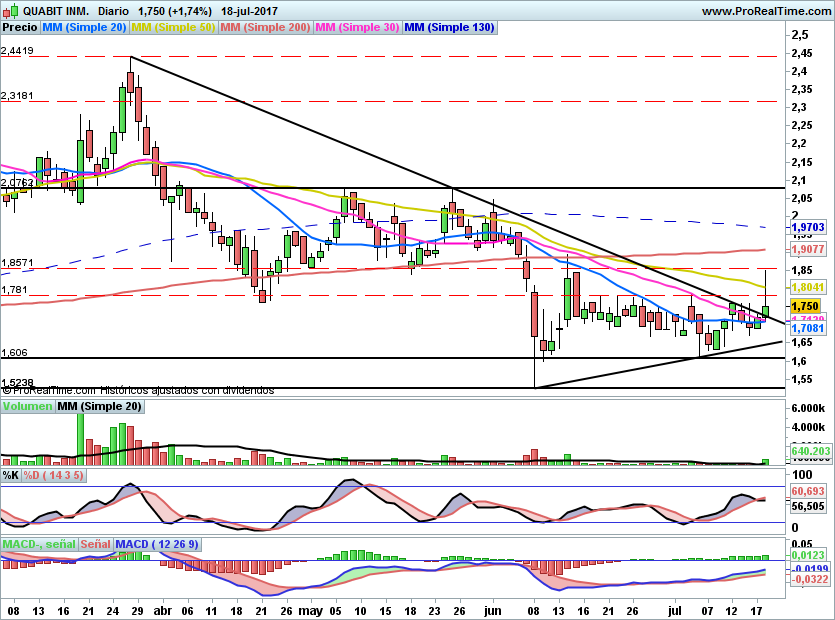Open the yellow MM (Simple 50) indicator label
835x620 pixels.
(x=174, y=28)
